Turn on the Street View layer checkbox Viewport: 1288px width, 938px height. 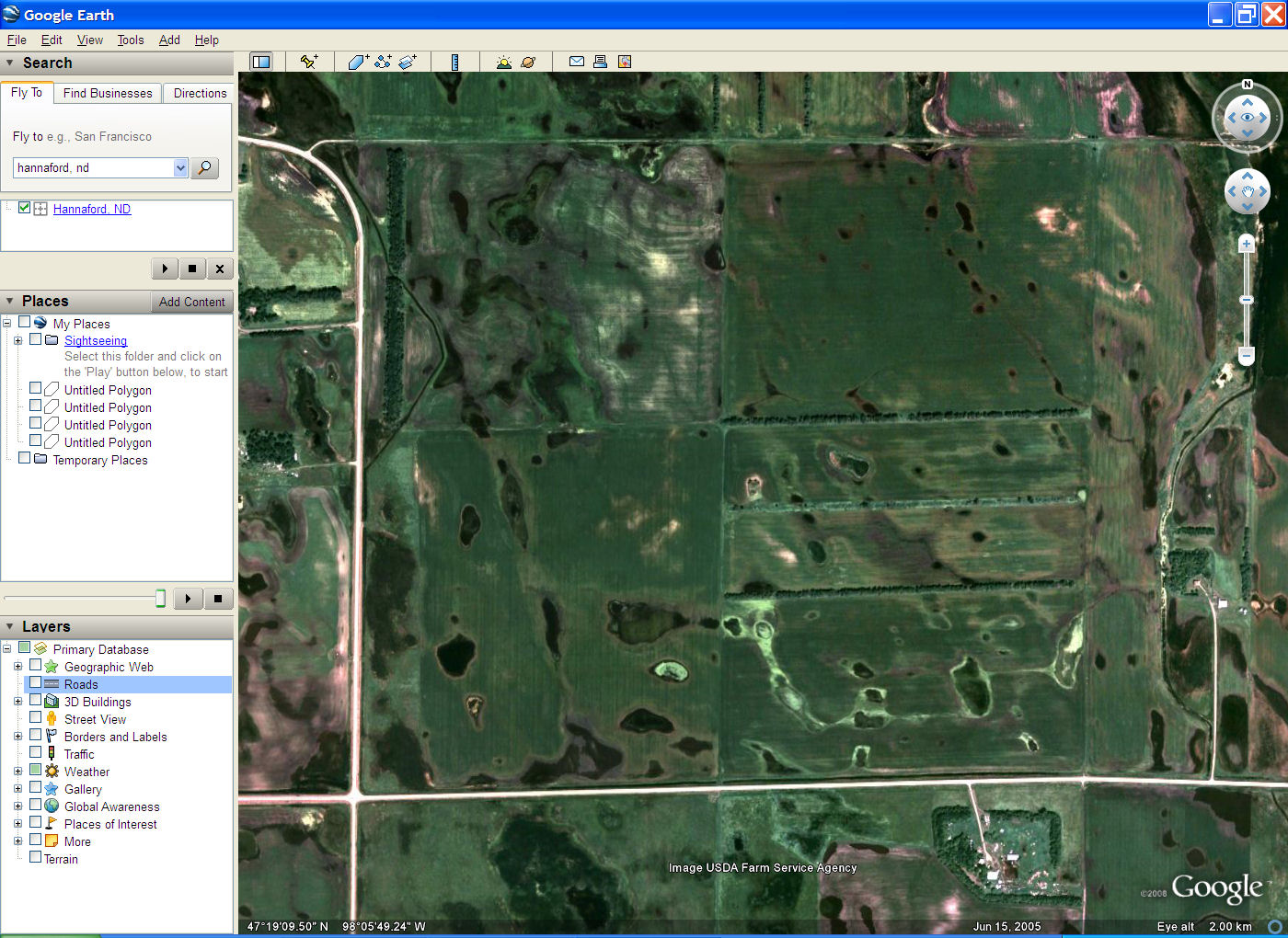[x=35, y=717]
